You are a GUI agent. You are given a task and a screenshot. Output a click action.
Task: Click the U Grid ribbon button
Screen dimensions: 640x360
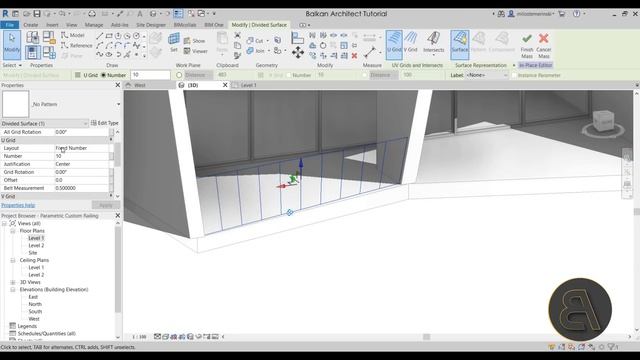(394, 44)
